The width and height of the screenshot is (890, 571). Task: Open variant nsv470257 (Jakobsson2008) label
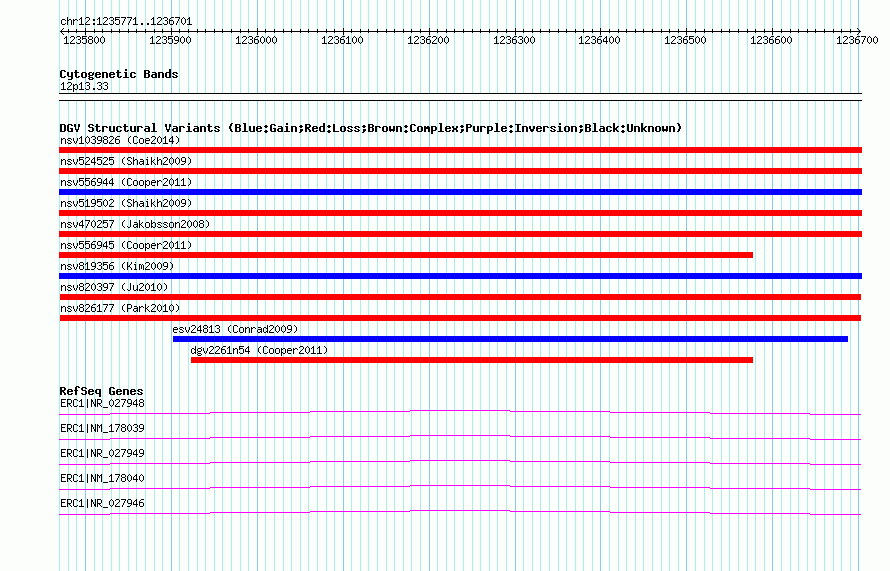tap(135, 224)
